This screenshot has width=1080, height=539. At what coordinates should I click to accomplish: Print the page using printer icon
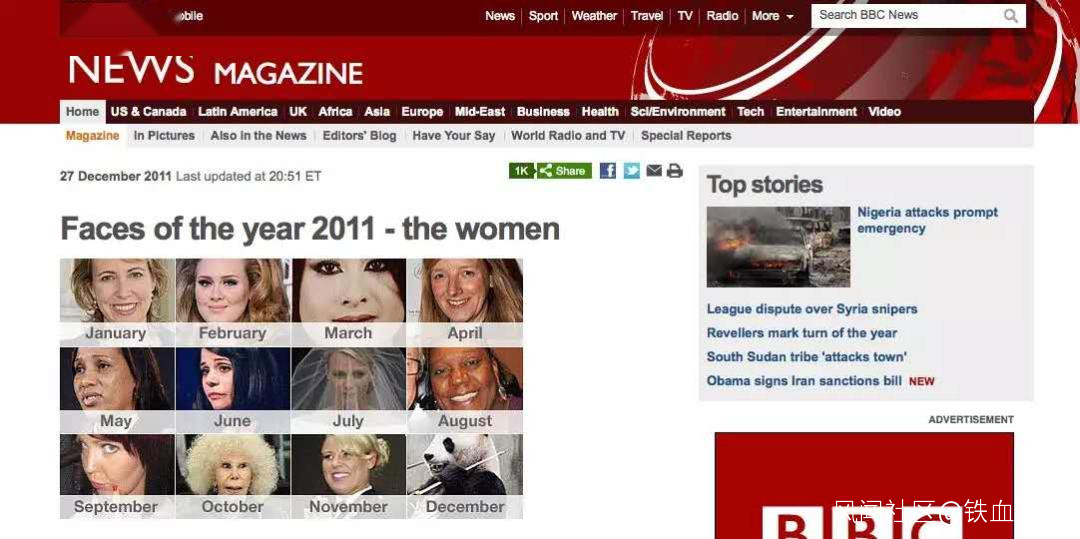click(675, 171)
